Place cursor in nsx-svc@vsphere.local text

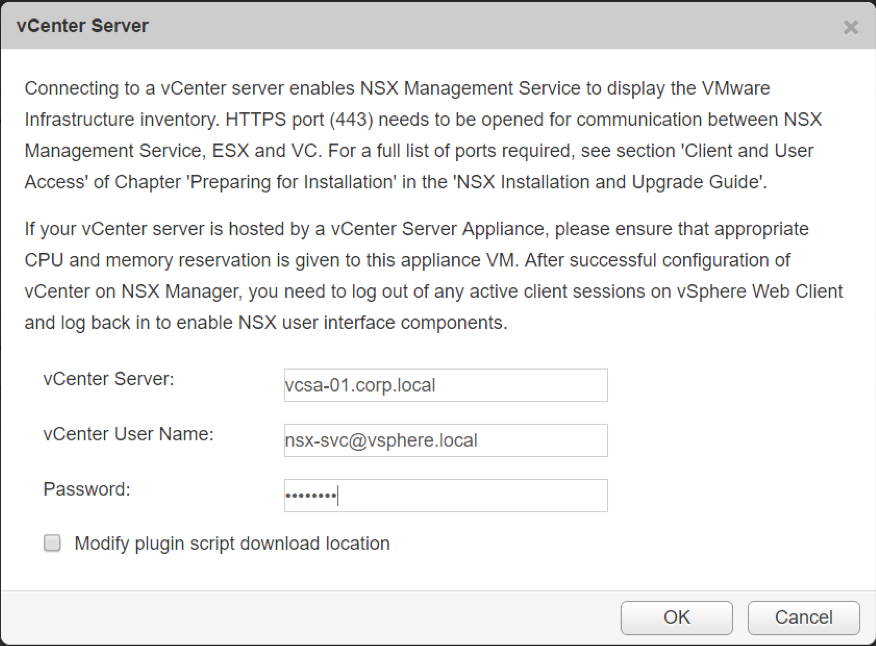click(x=381, y=441)
